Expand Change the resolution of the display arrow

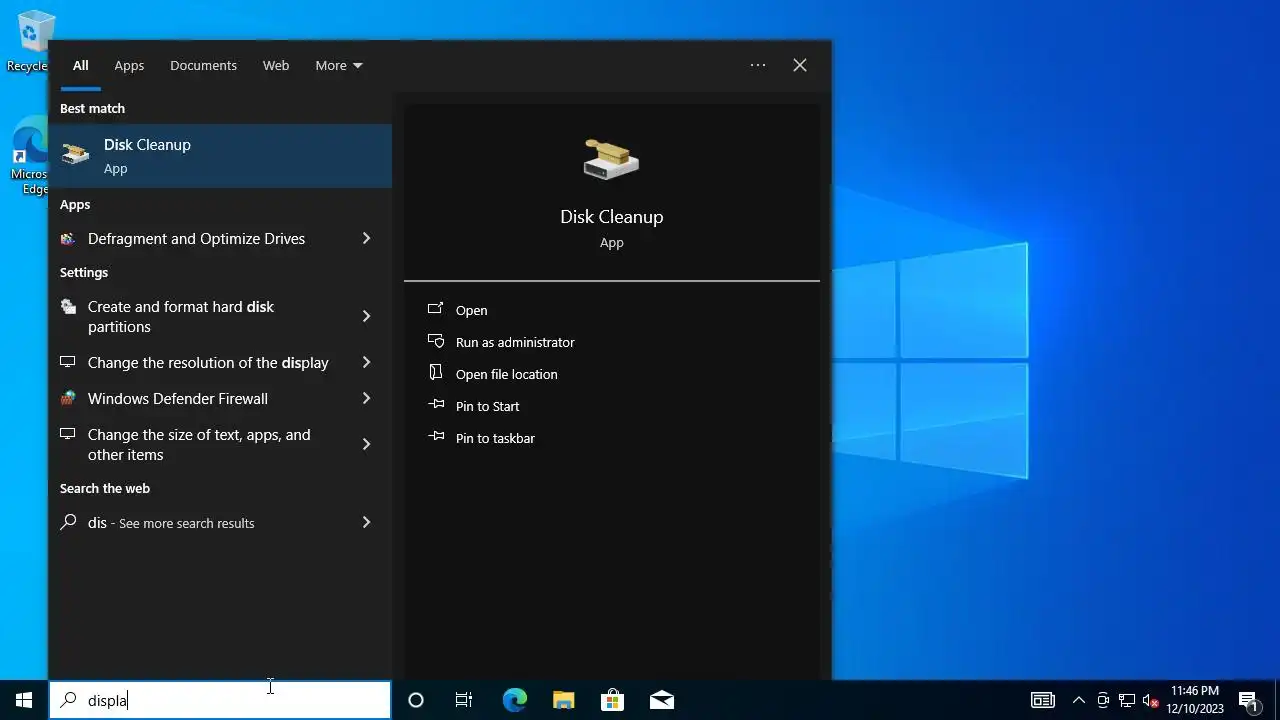366,362
